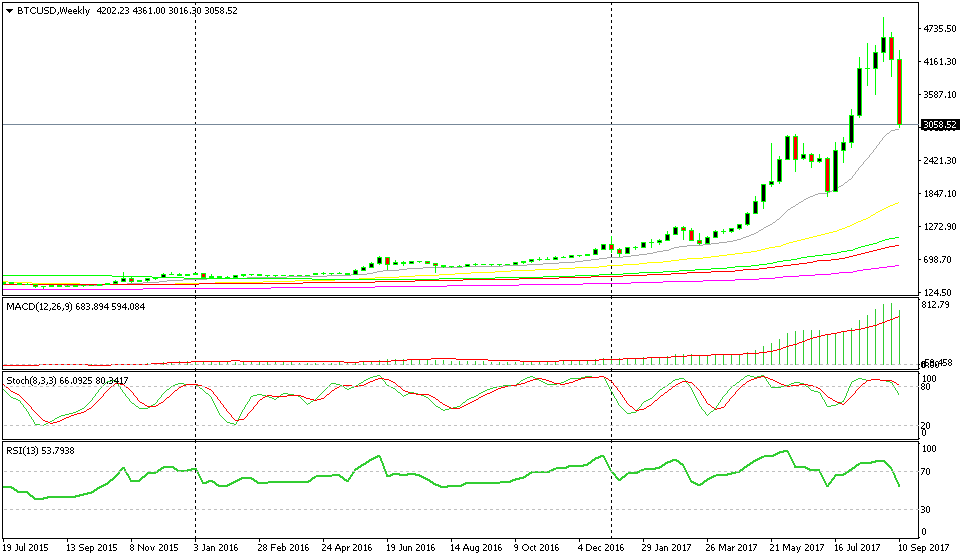Click the 3058.52 current price tag
The image size is (961, 559).
[939, 125]
